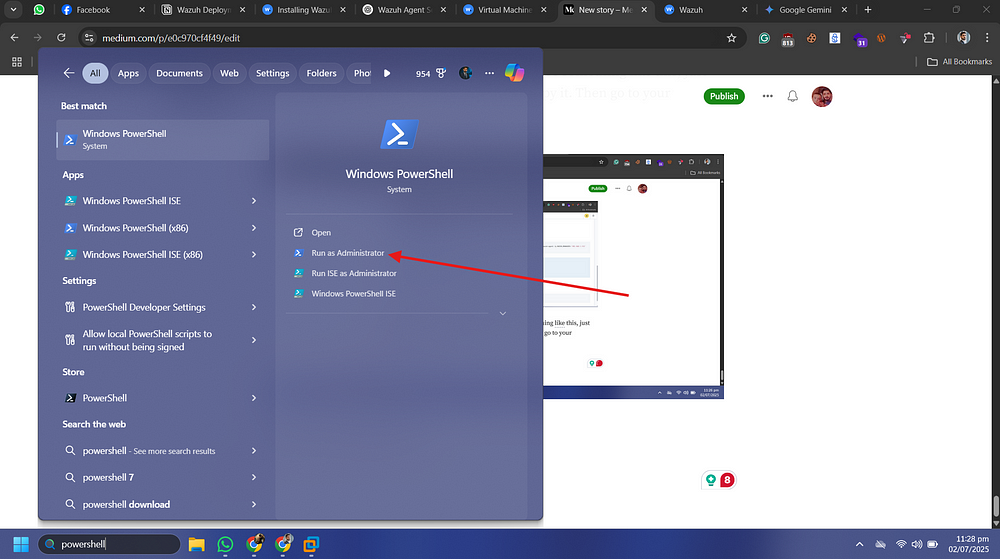Open PowerShell store app result

tap(105, 398)
